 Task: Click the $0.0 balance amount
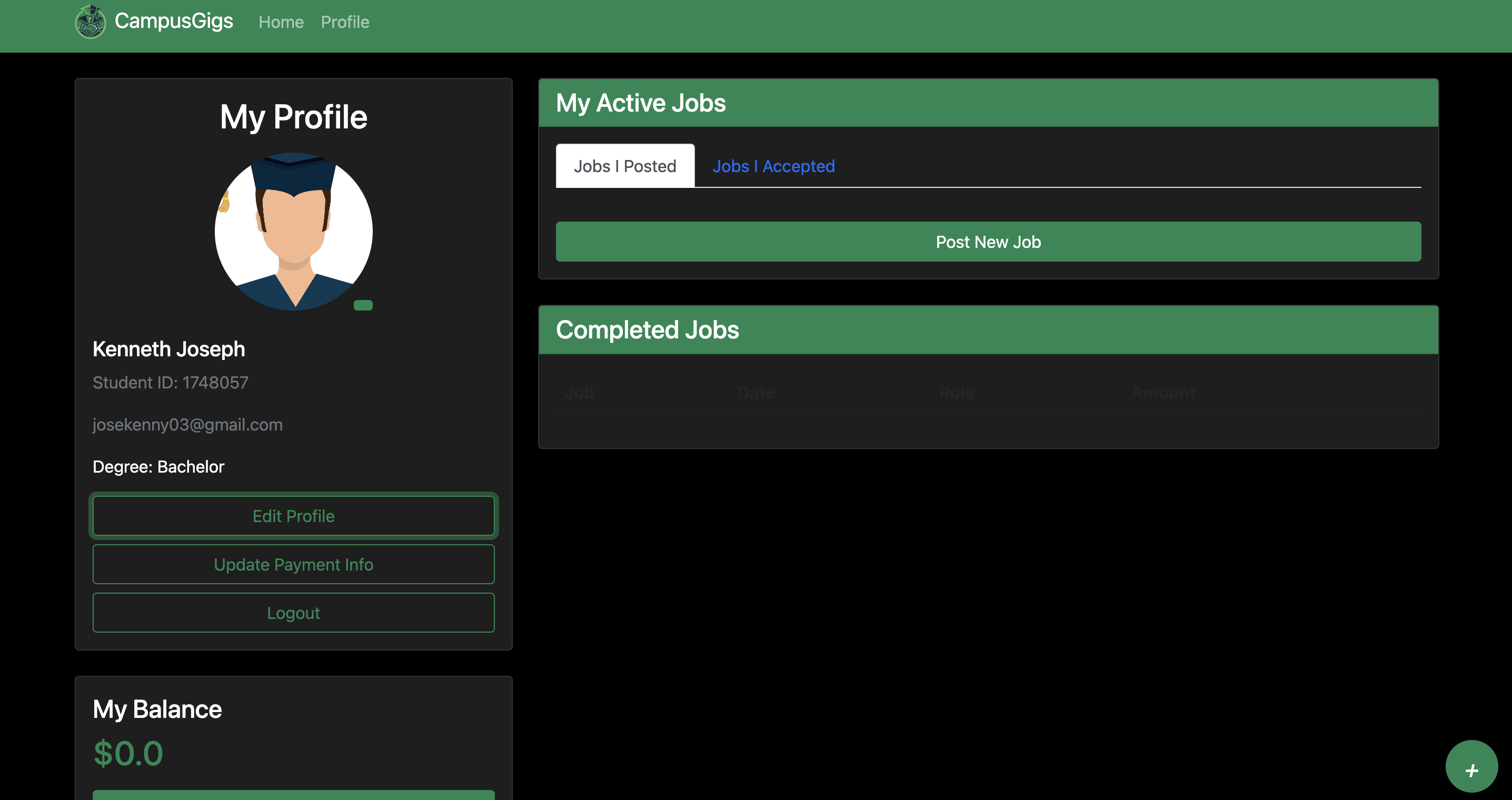click(128, 753)
